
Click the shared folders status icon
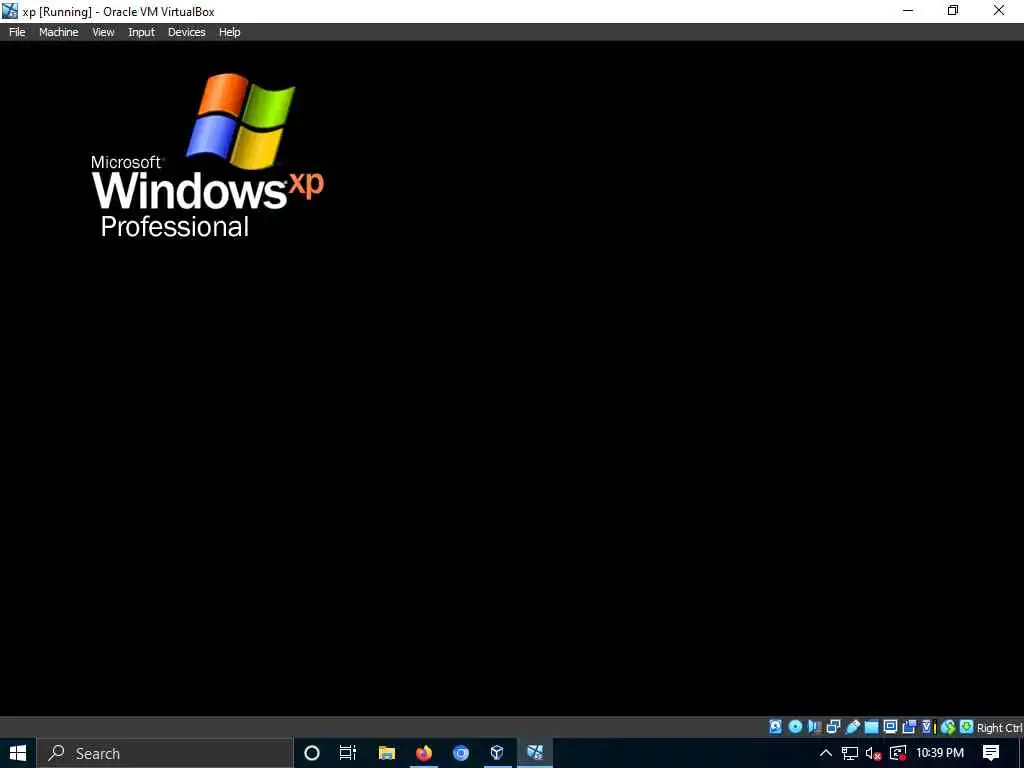[x=871, y=727]
